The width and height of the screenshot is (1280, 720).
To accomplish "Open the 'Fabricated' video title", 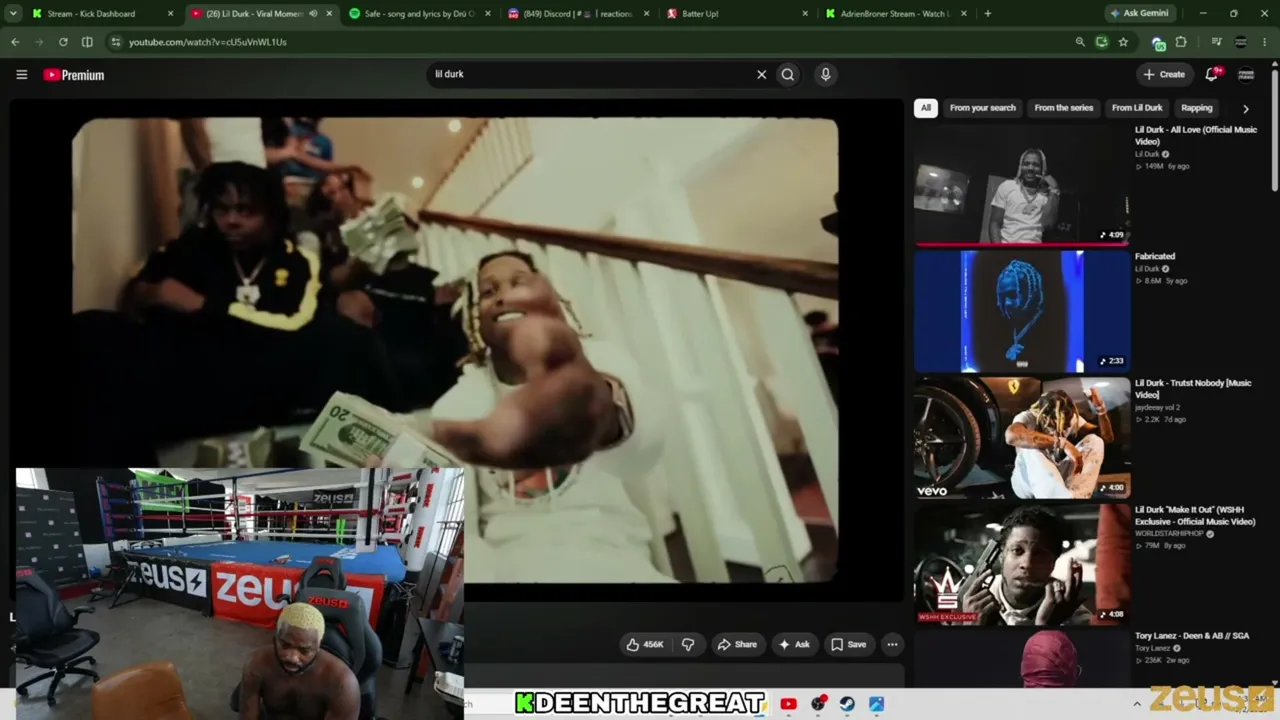I will pyautogui.click(x=1155, y=257).
